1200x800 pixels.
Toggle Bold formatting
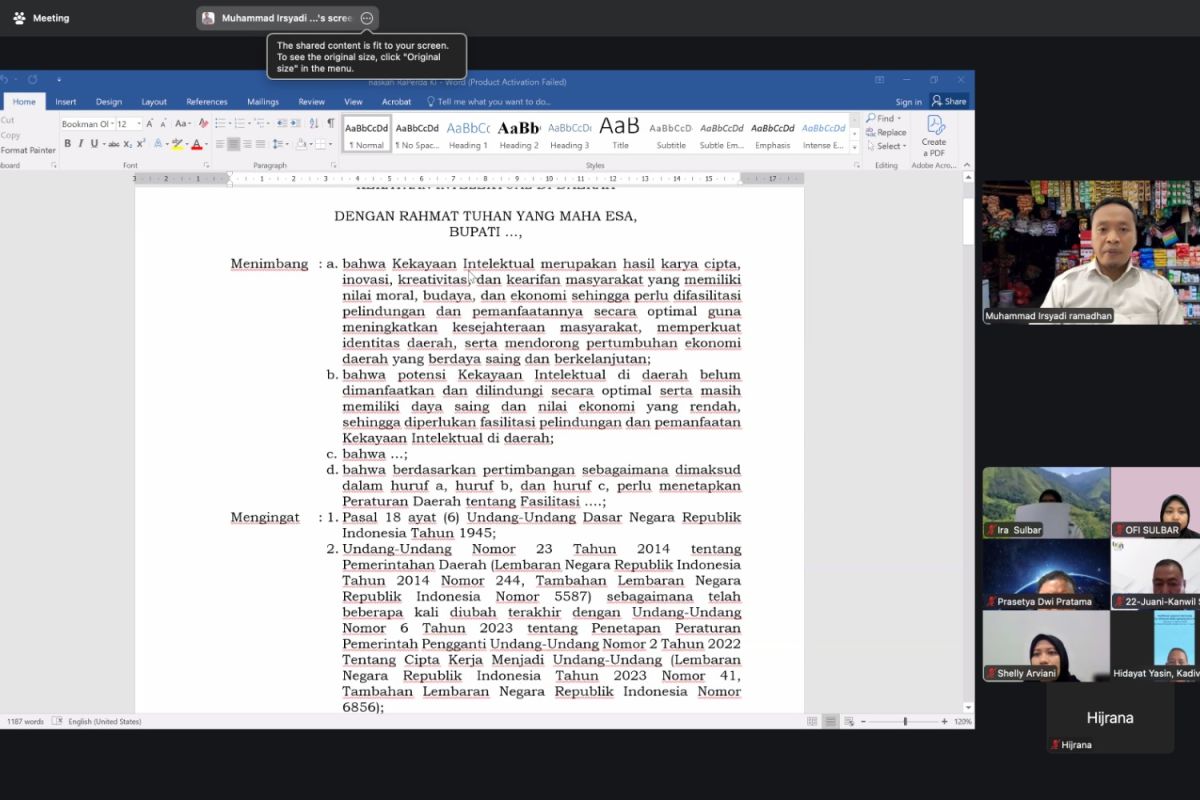pyautogui.click(x=67, y=144)
